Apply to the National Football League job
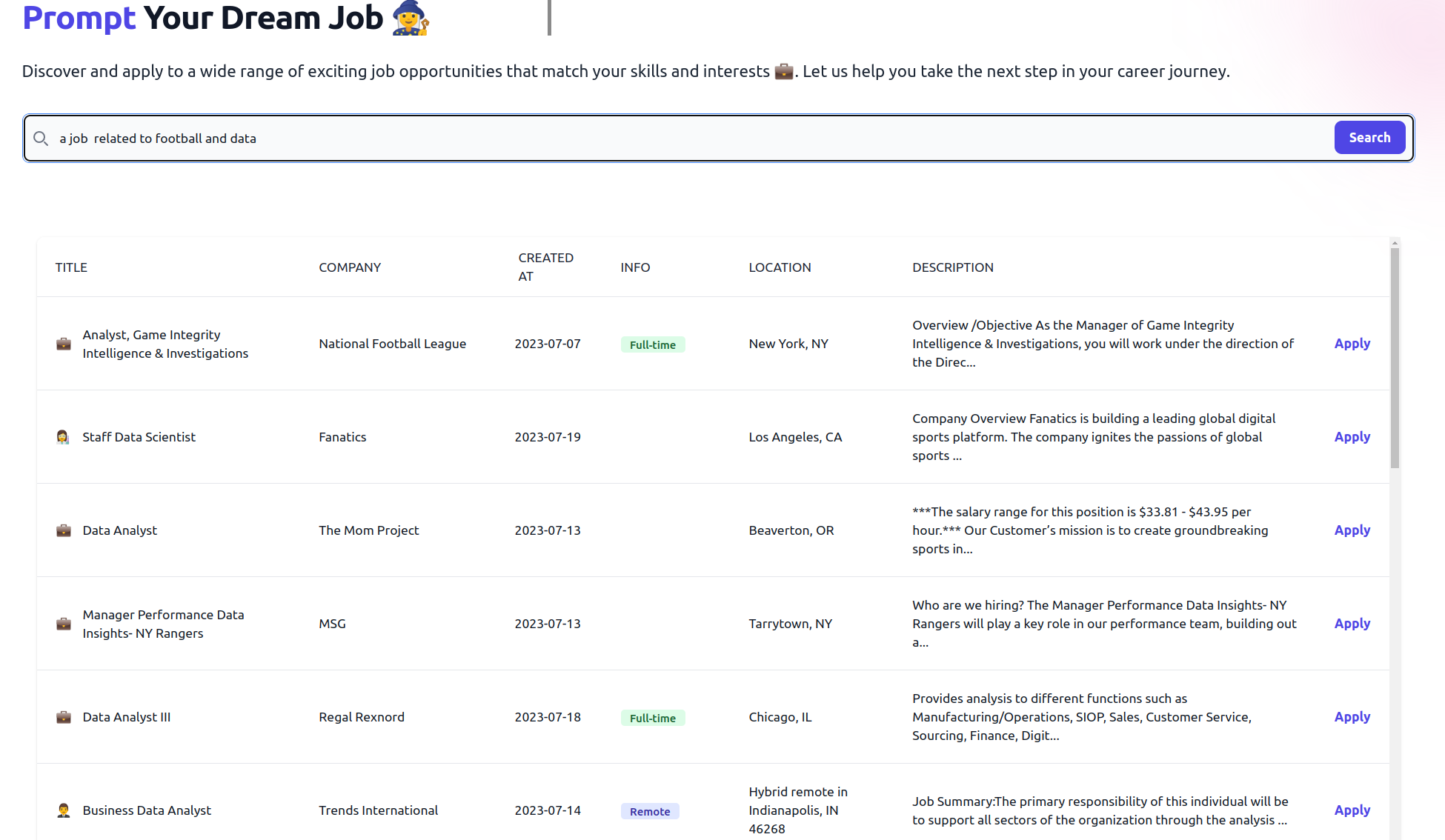The height and width of the screenshot is (840, 1445). tap(1352, 344)
